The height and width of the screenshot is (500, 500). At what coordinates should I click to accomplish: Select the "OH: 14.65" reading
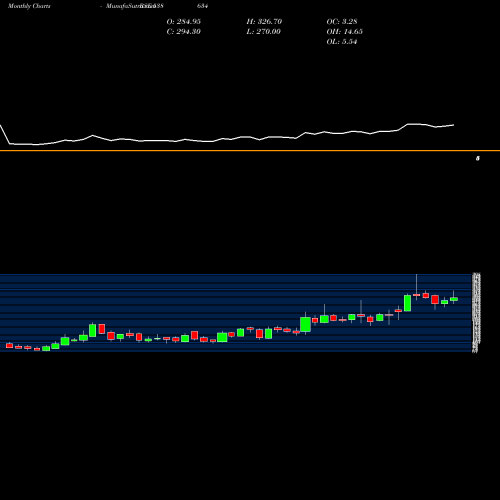point(344,31)
